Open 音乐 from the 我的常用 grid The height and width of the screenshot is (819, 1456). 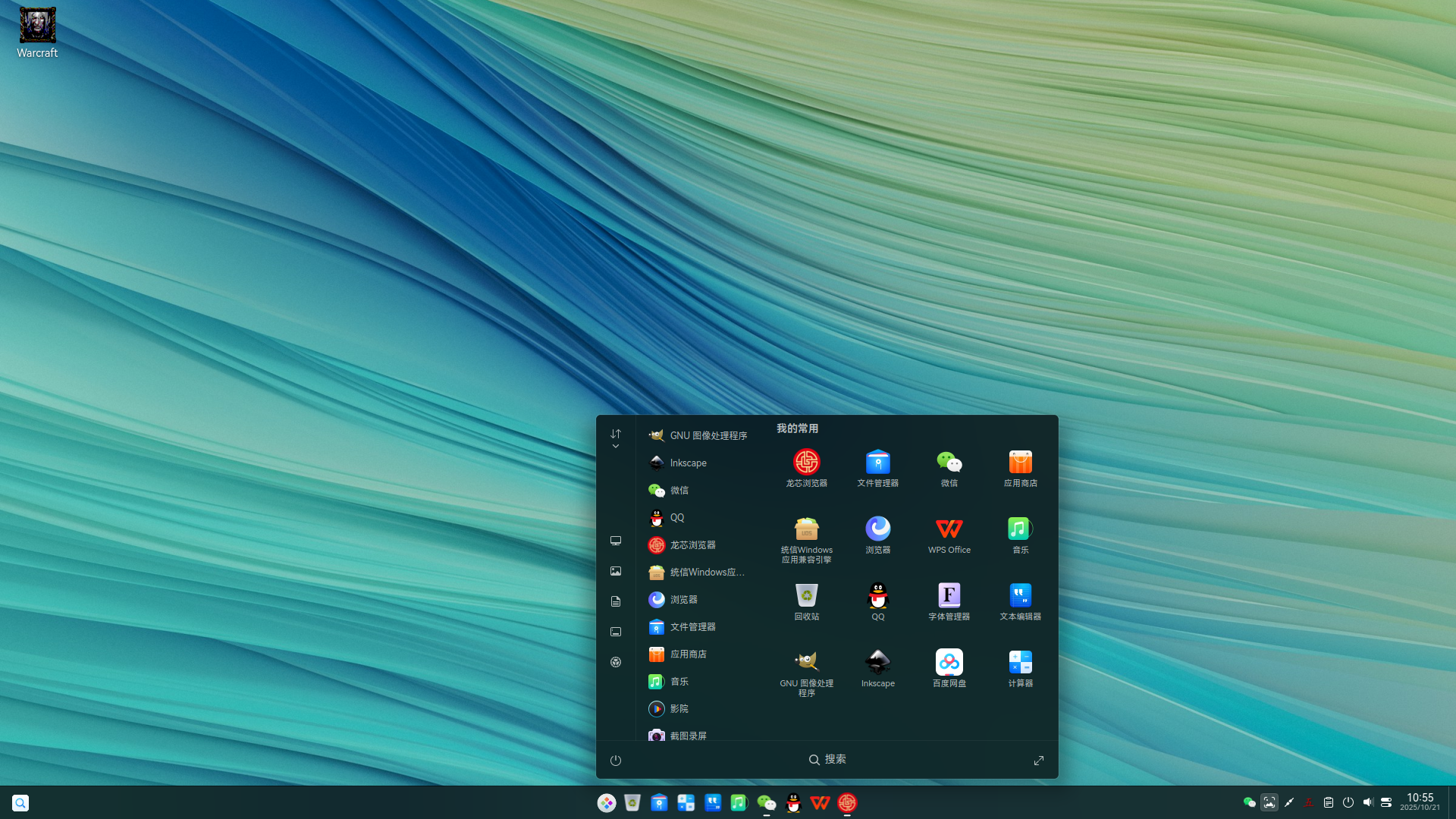[1020, 535]
